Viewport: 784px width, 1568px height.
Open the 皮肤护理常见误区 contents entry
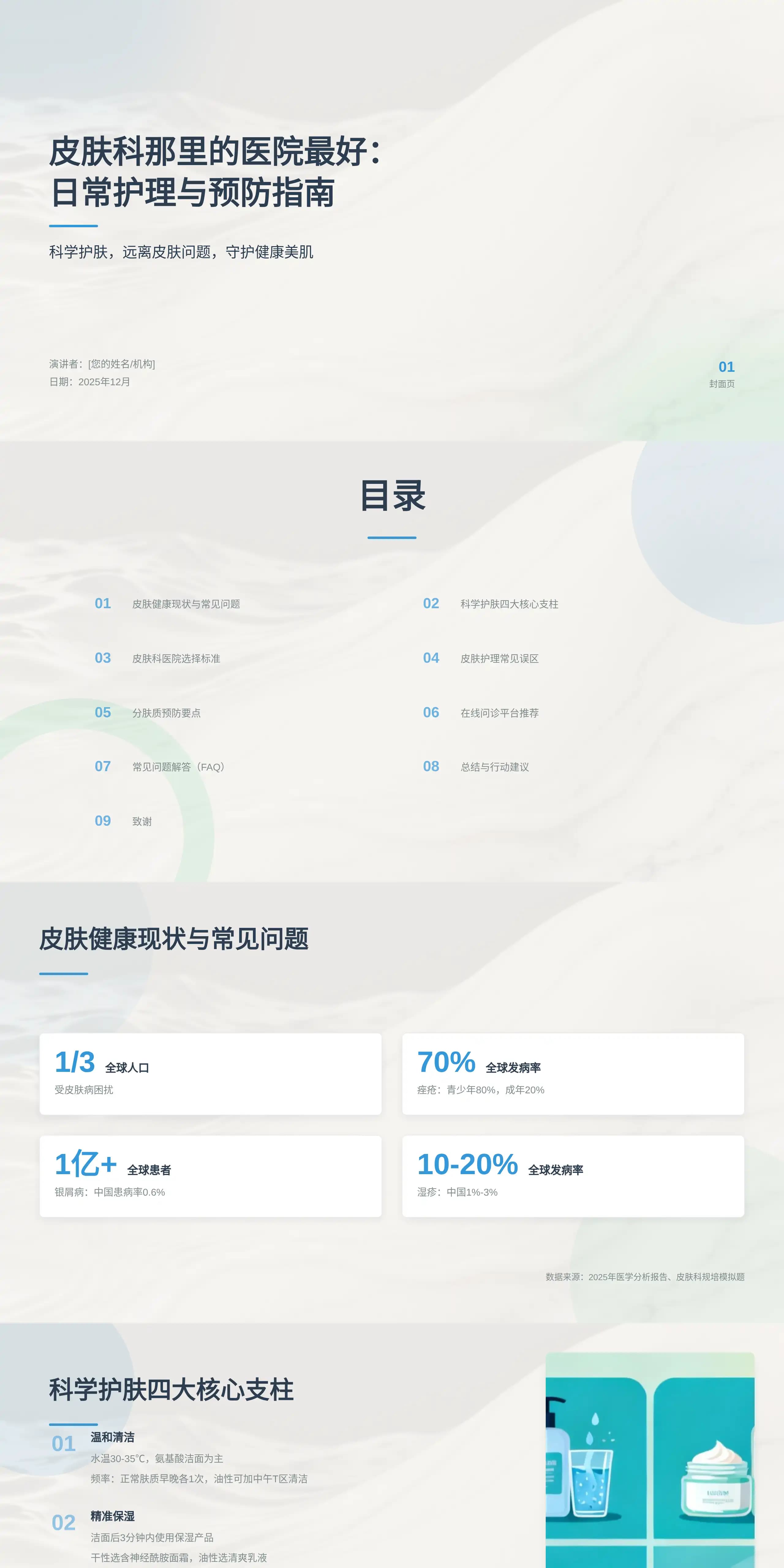coord(500,658)
